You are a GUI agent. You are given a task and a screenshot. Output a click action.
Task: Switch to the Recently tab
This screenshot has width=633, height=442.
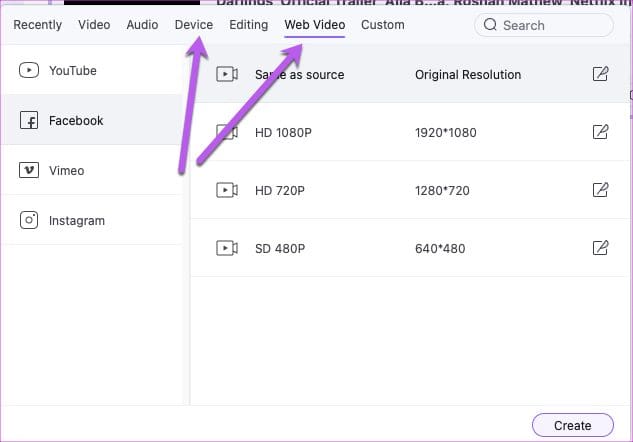tap(38, 25)
